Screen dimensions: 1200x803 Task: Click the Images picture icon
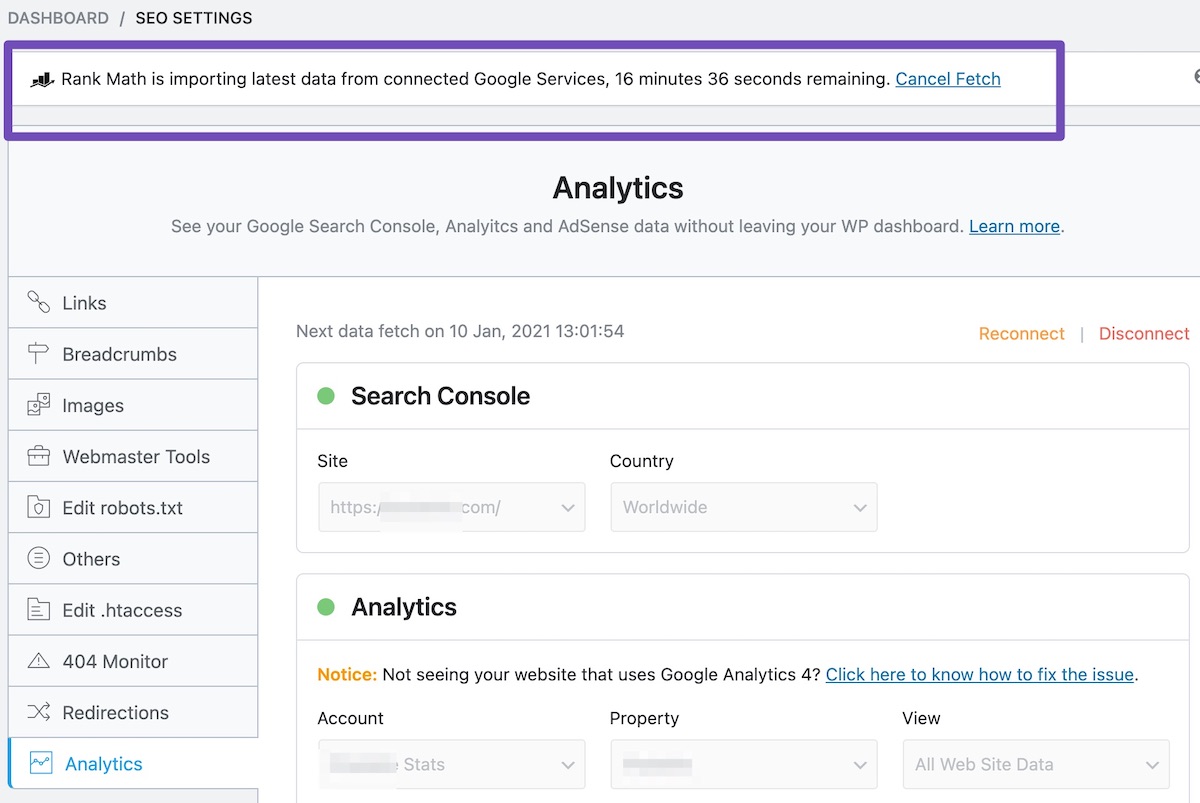point(38,405)
